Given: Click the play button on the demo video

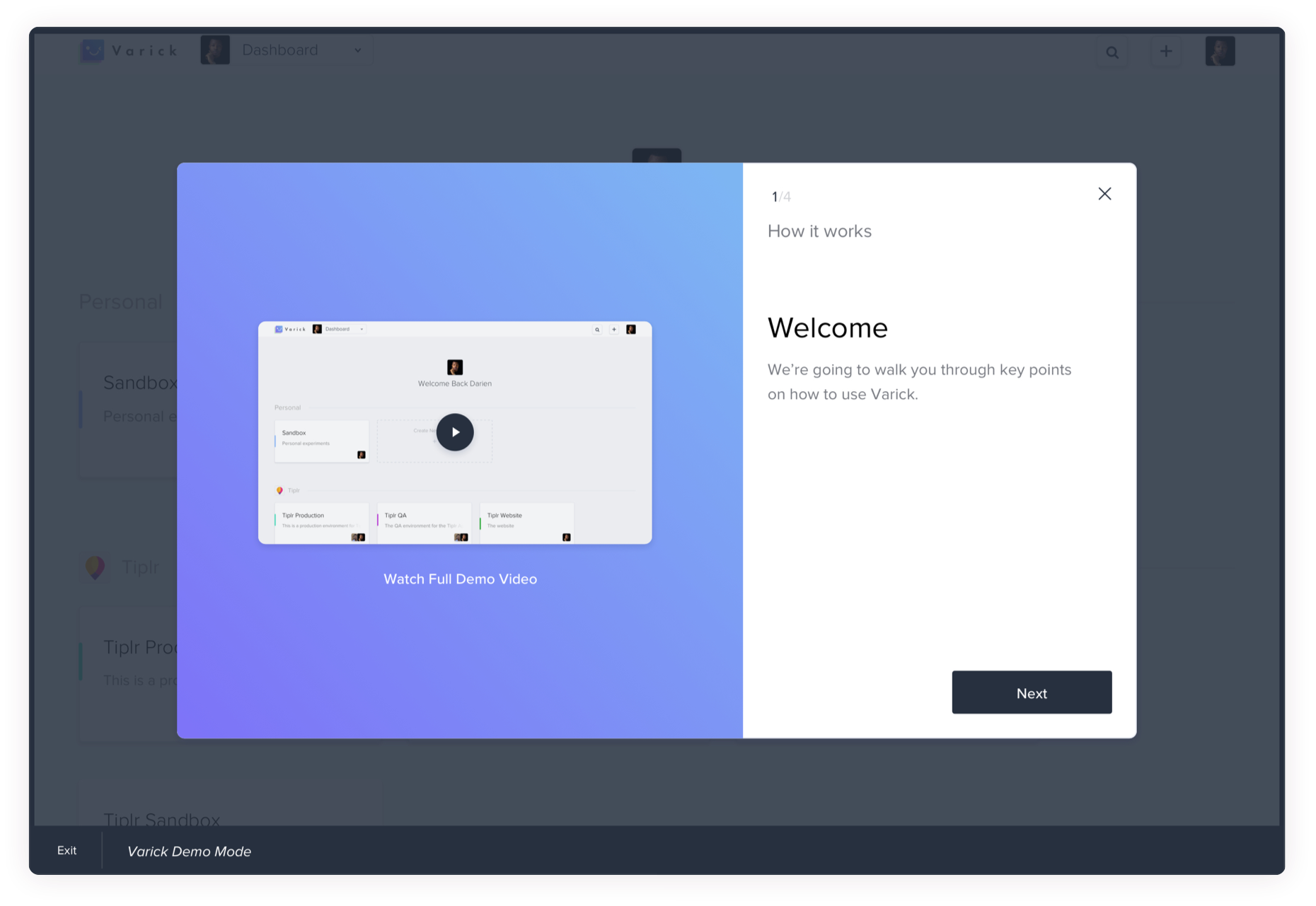Looking at the screenshot, I should [x=455, y=432].
